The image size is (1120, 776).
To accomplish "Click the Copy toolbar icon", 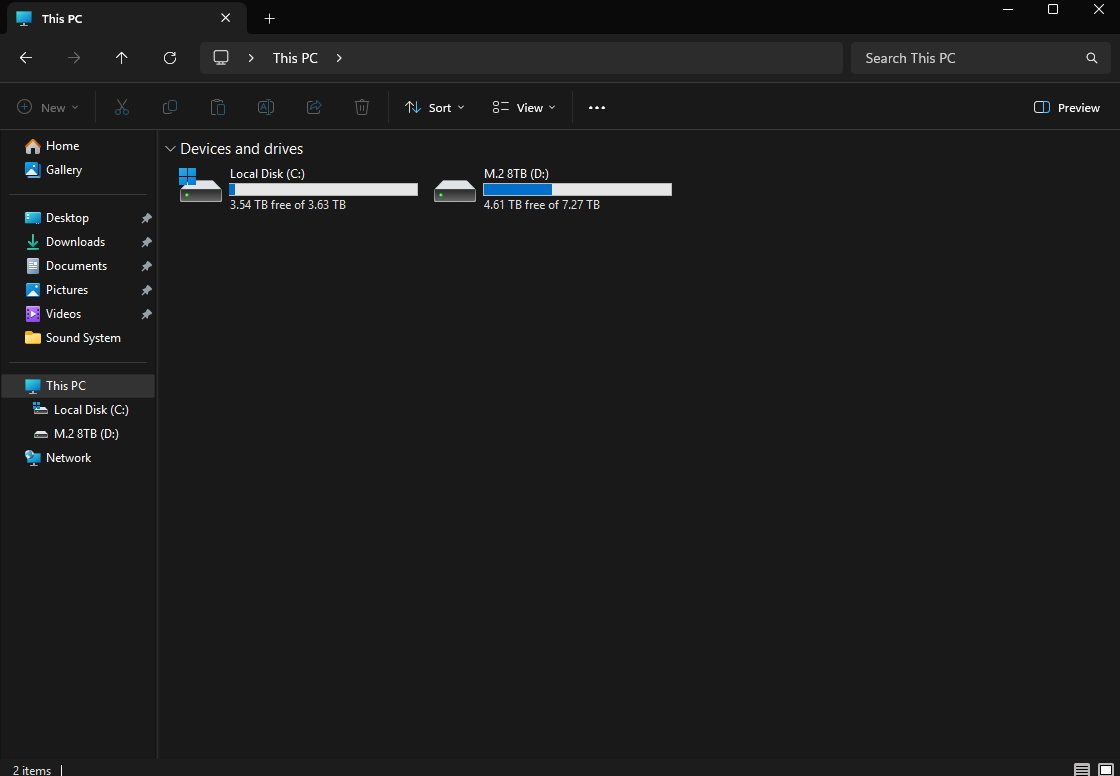I will tap(170, 107).
